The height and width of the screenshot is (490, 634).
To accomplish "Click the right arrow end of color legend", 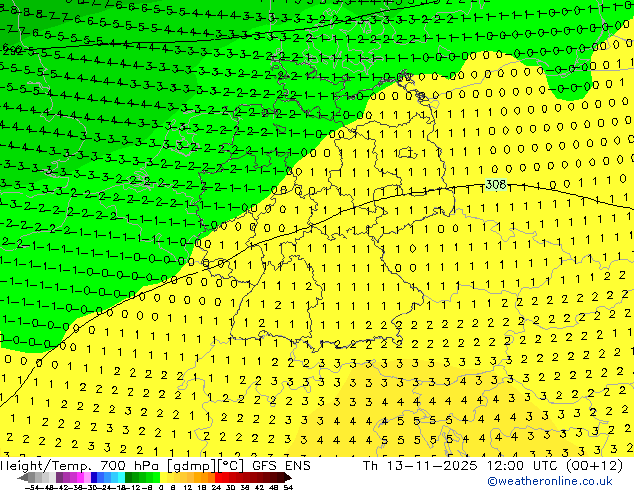I will pyautogui.click(x=289, y=477).
